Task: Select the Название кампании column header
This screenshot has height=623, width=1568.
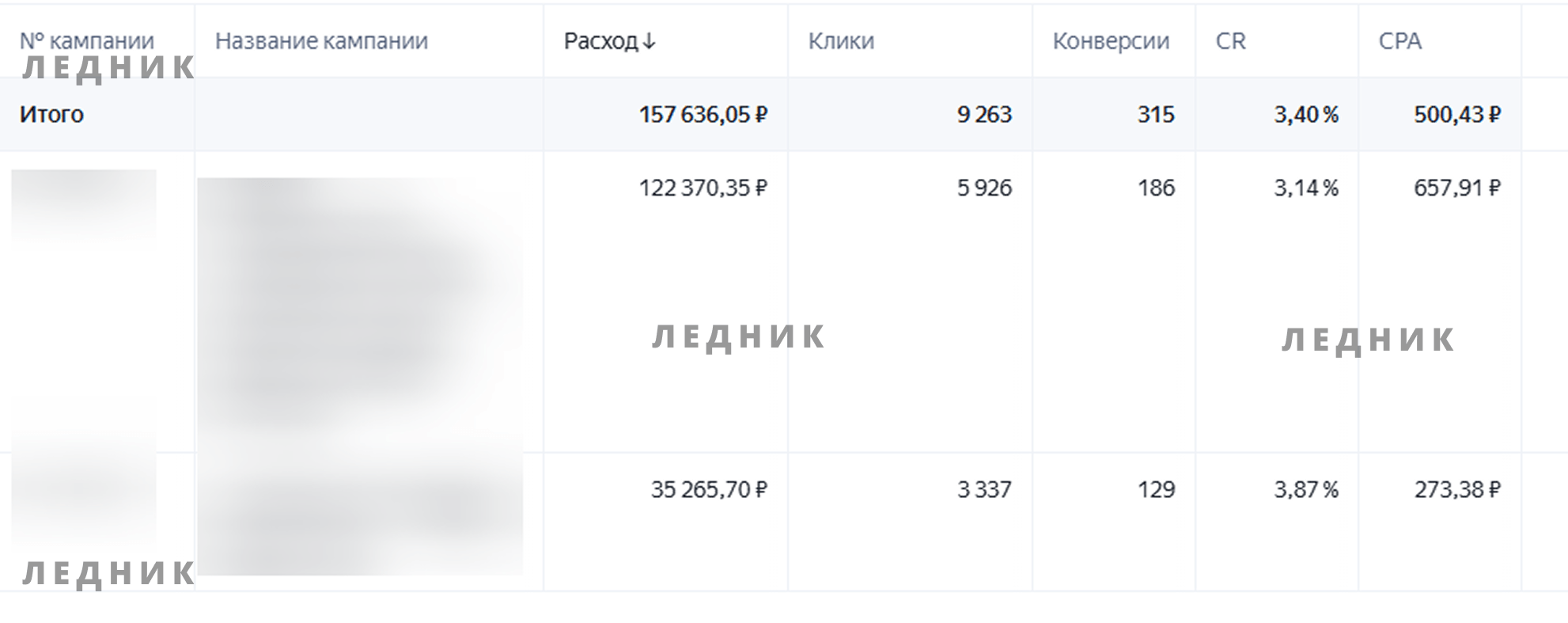Action: click(321, 41)
